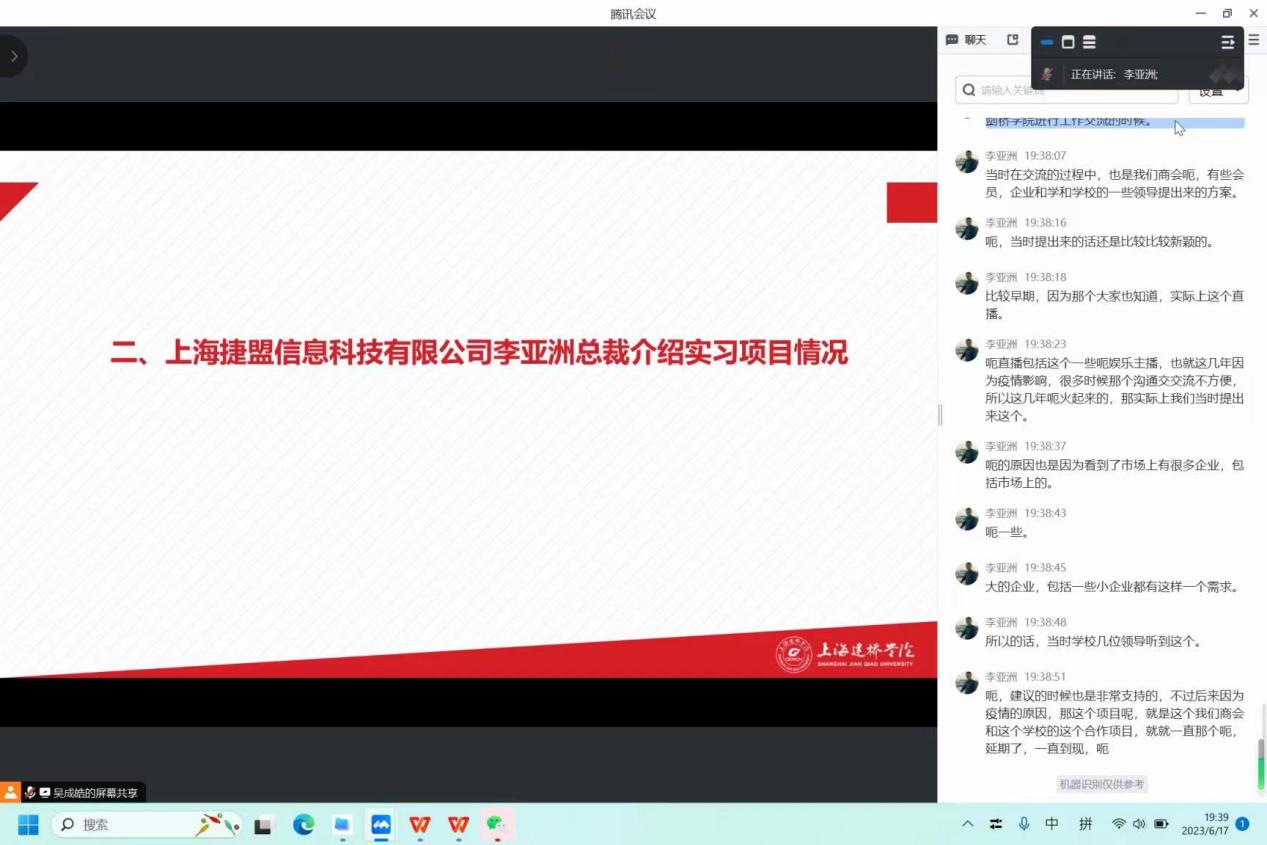Click the taskbar 搜索 search box
Viewport: 1267px width, 845px height.
tap(146, 825)
